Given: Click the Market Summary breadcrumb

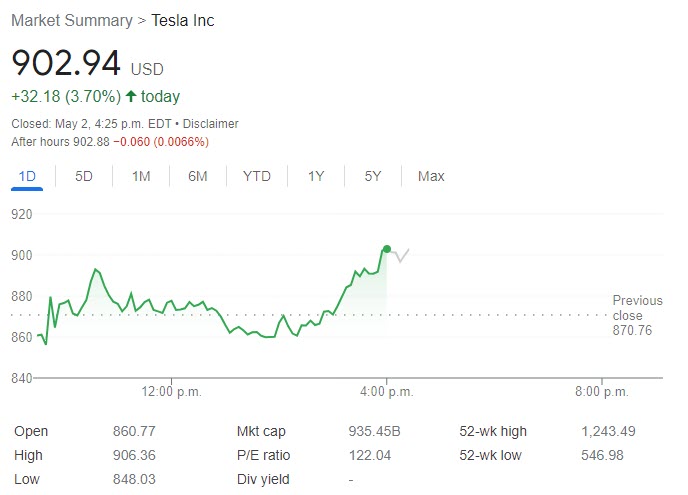Looking at the screenshot, I should (71, 21).
